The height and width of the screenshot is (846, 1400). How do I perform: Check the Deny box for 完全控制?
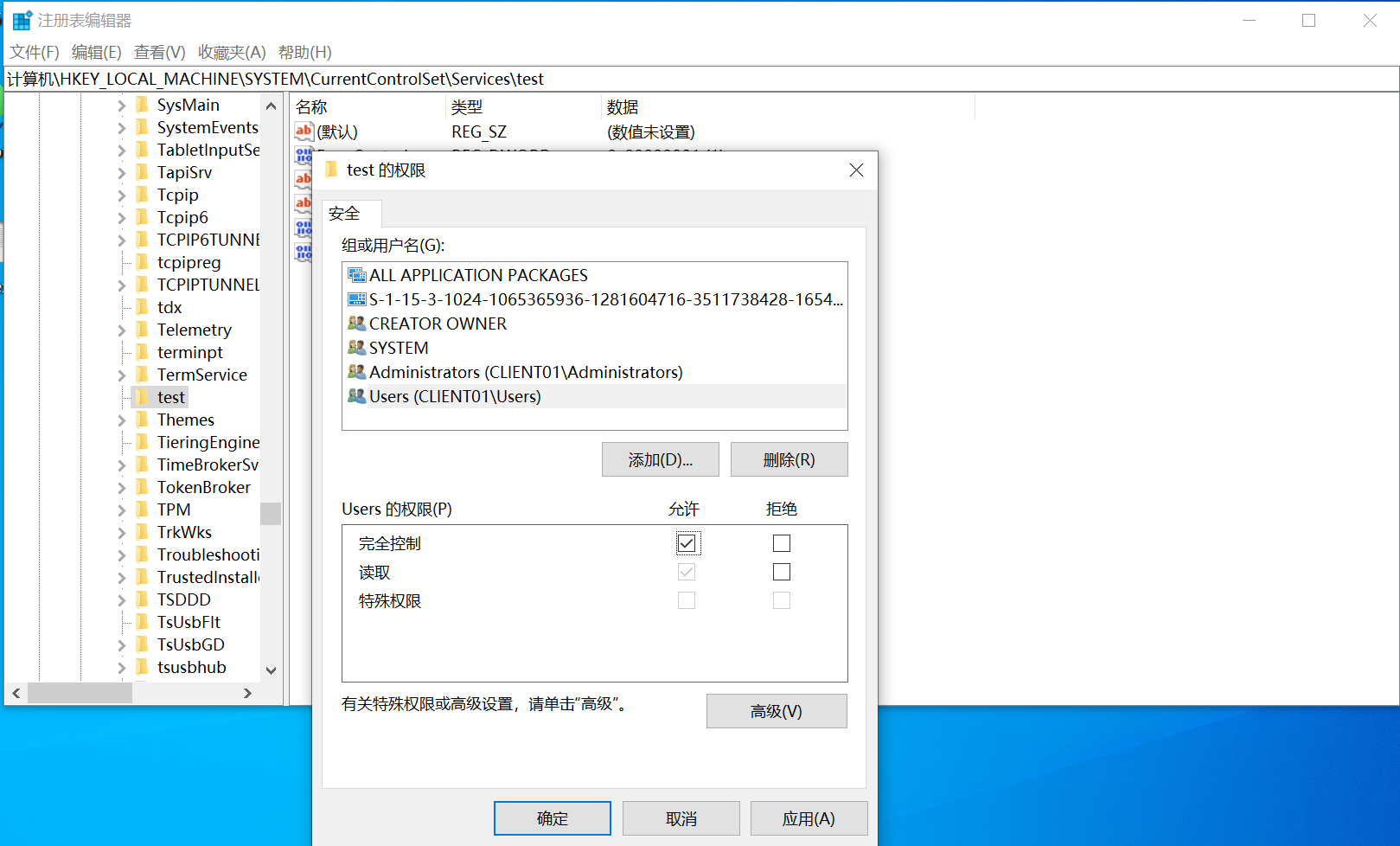tap(782, 543)
